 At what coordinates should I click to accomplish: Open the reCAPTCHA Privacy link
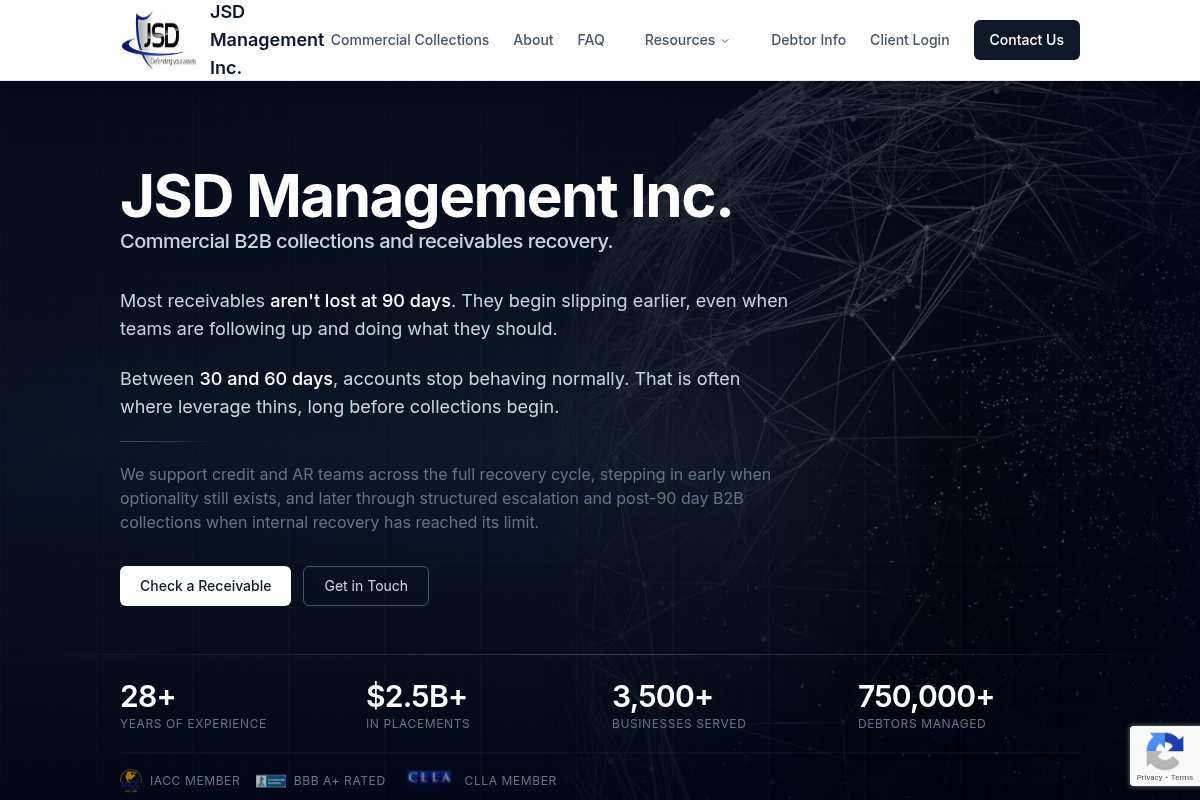coord(1149,777)
